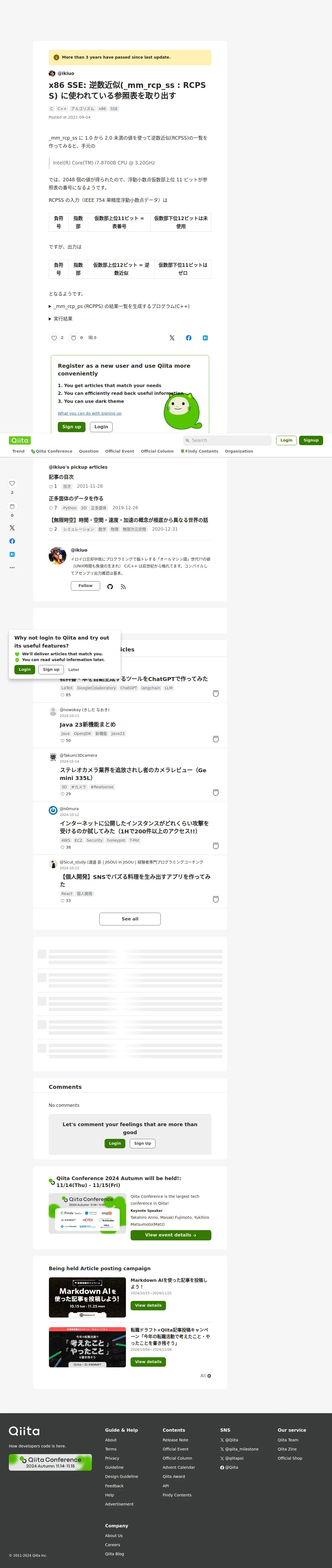Open the 転職ドラフト campaign thumbnail
Viewport: 332px width, 1568px height.
tap(87, 1347)
